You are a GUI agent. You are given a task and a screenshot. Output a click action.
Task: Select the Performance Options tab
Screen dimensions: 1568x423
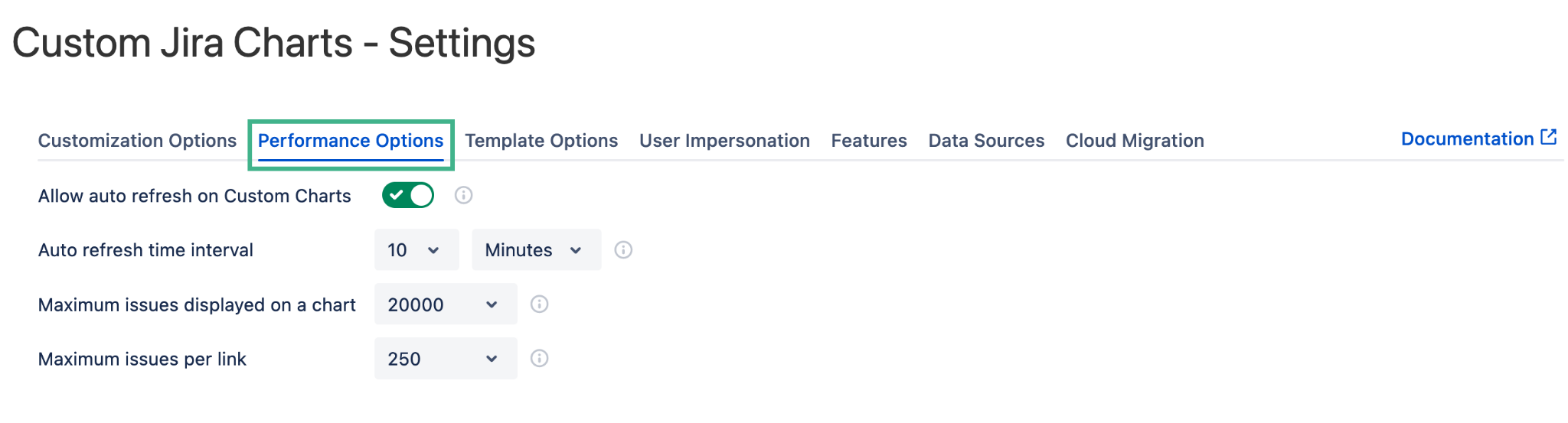pyautogui.click(x=351, y=141)
